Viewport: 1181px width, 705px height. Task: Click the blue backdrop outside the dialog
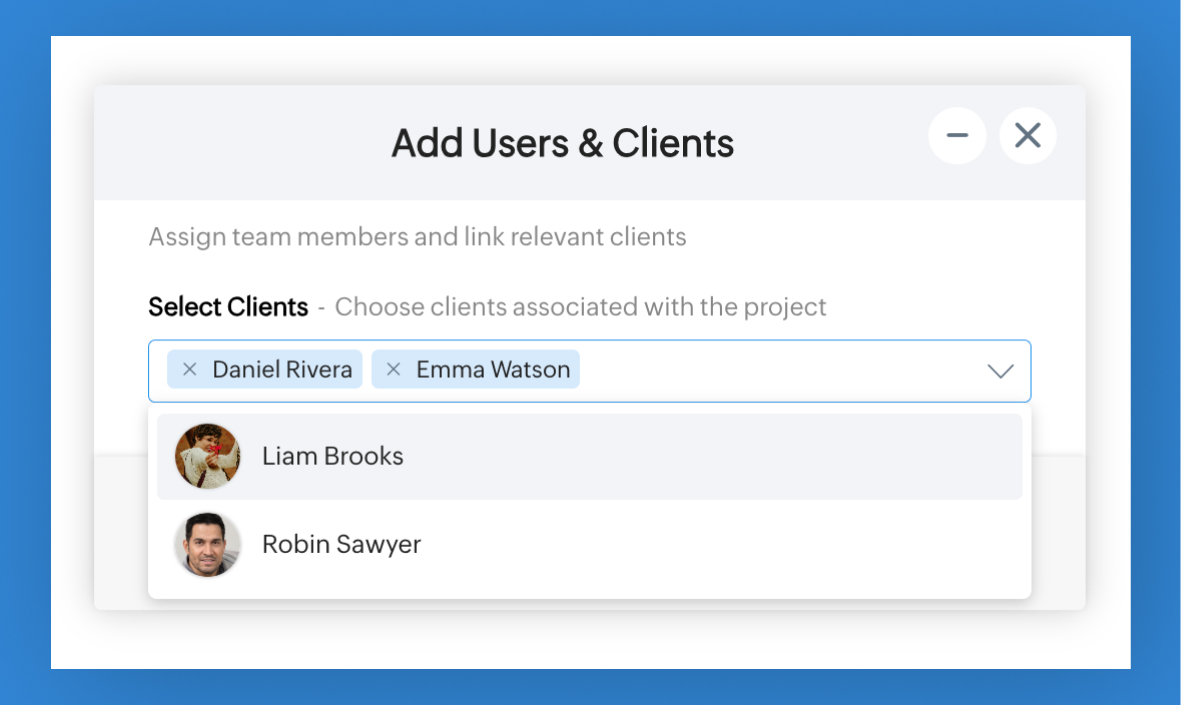point(25,350)
